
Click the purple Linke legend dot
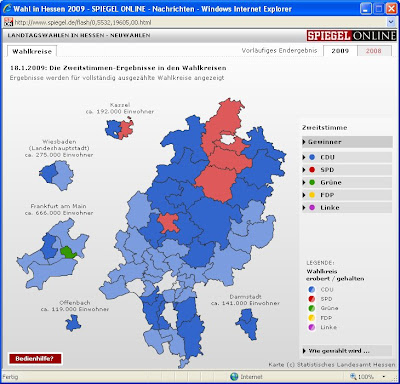pyautogui.click(x=312, y=327)
